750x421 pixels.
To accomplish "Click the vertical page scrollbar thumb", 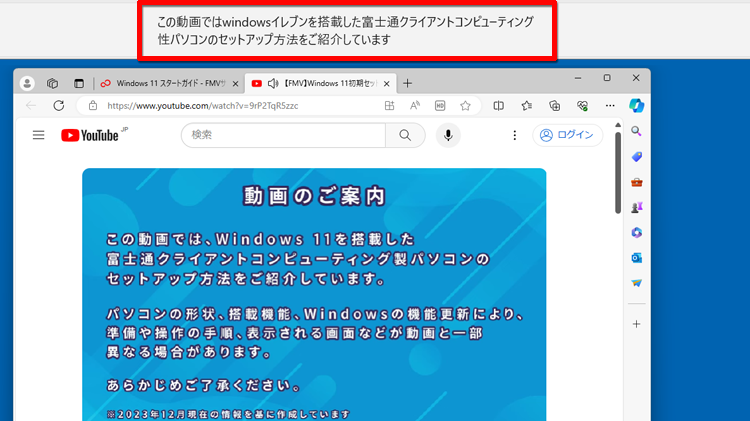I will click(618, 173).
